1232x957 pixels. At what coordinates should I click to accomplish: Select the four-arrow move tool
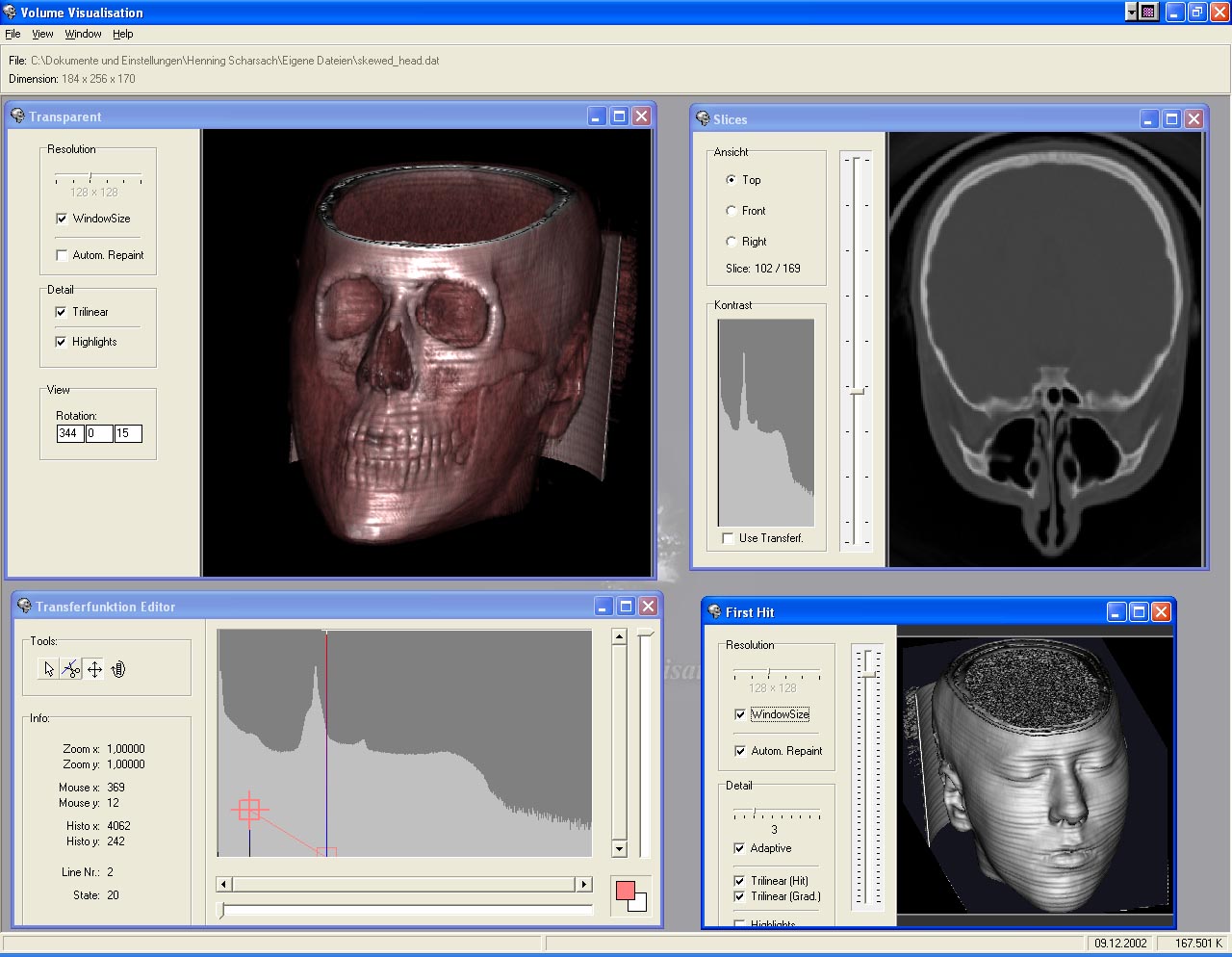click(x=94, y=669)
